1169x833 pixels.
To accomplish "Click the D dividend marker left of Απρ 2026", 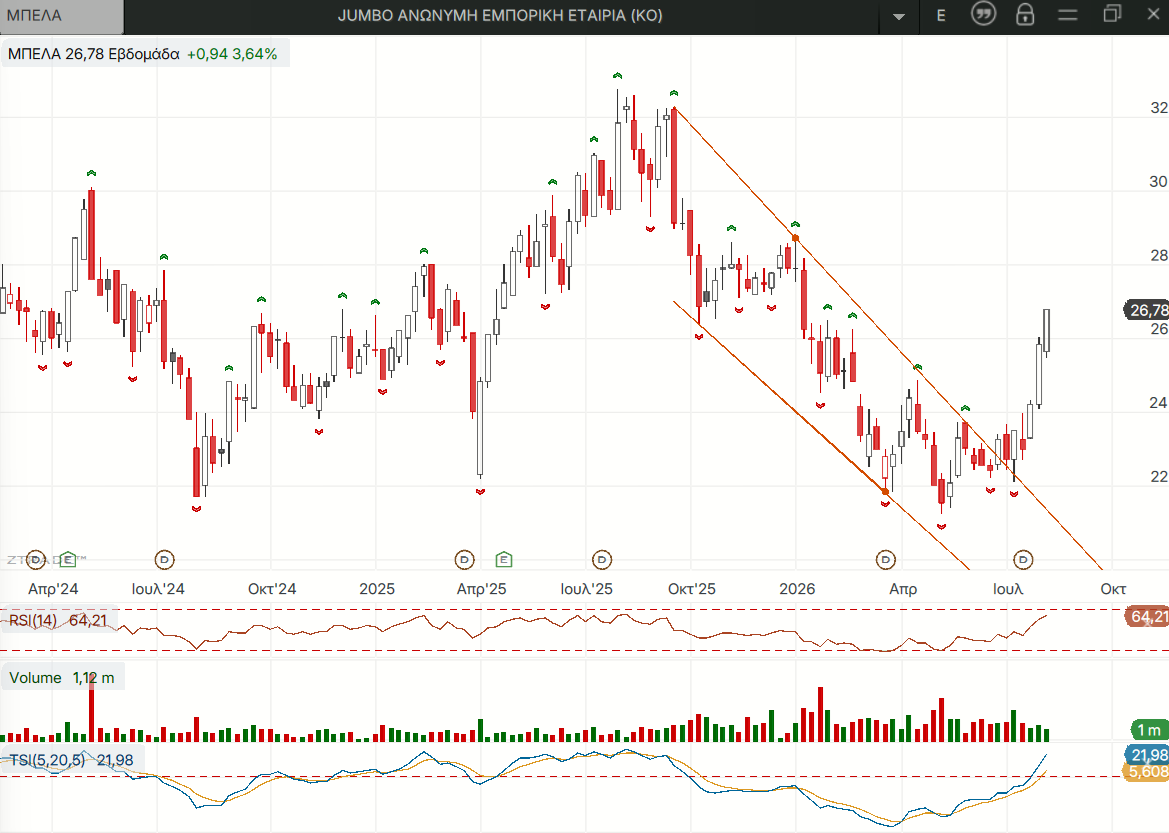I will click(885, 559).
